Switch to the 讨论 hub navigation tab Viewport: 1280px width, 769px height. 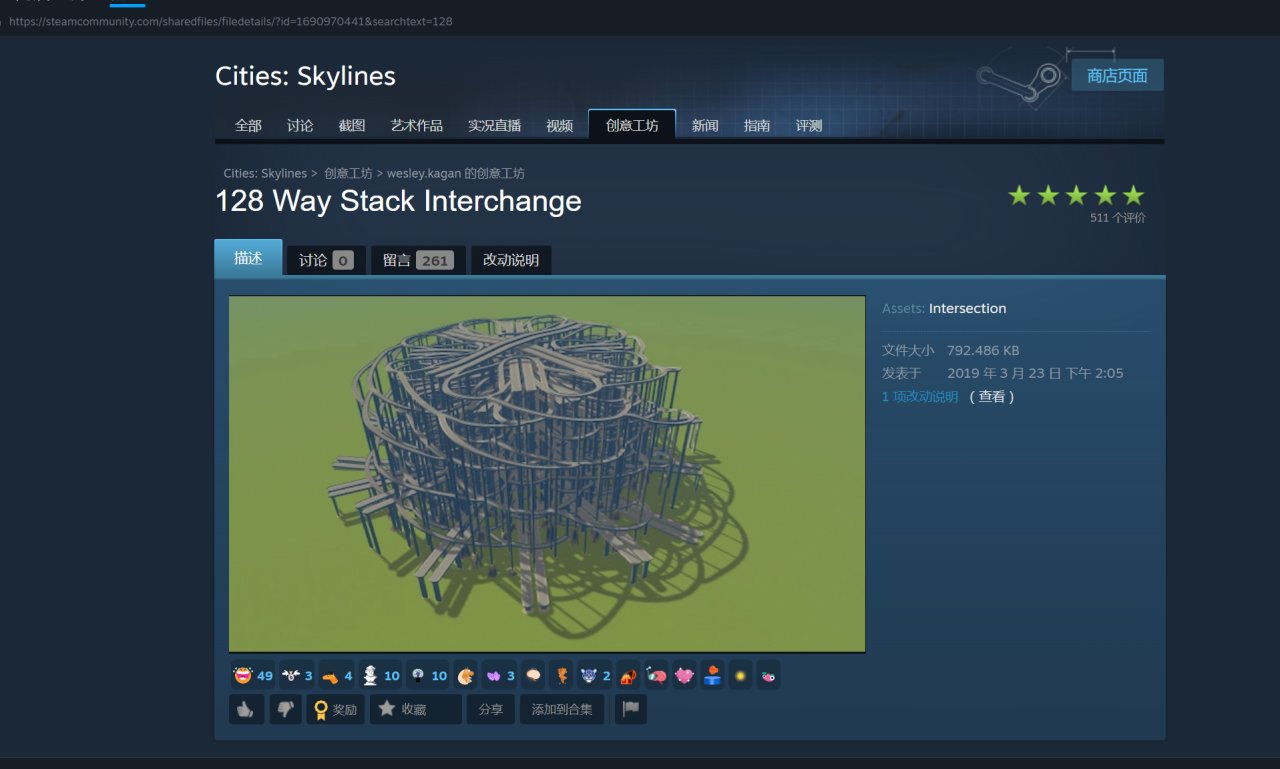300,125
